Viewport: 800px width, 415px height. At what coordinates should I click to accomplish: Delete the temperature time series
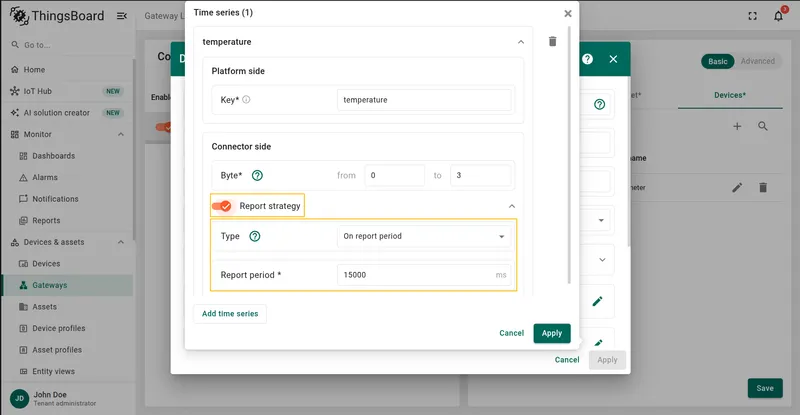pos(553,41)
